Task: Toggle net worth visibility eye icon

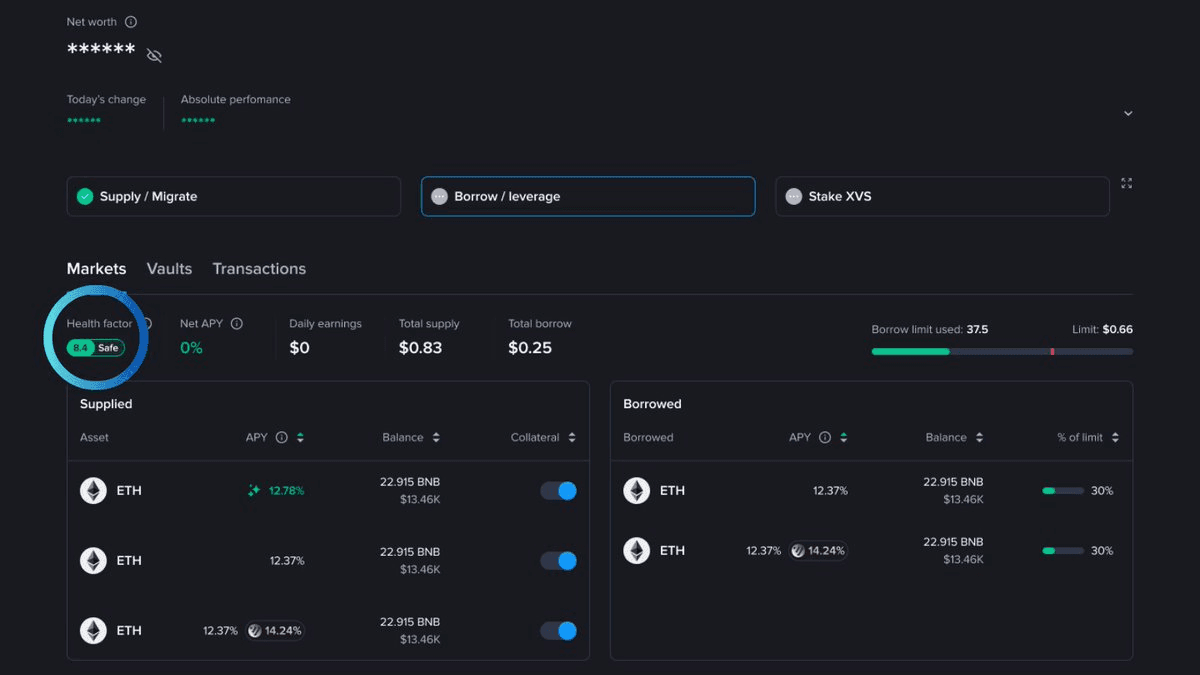Action: (x=154, y=55)
